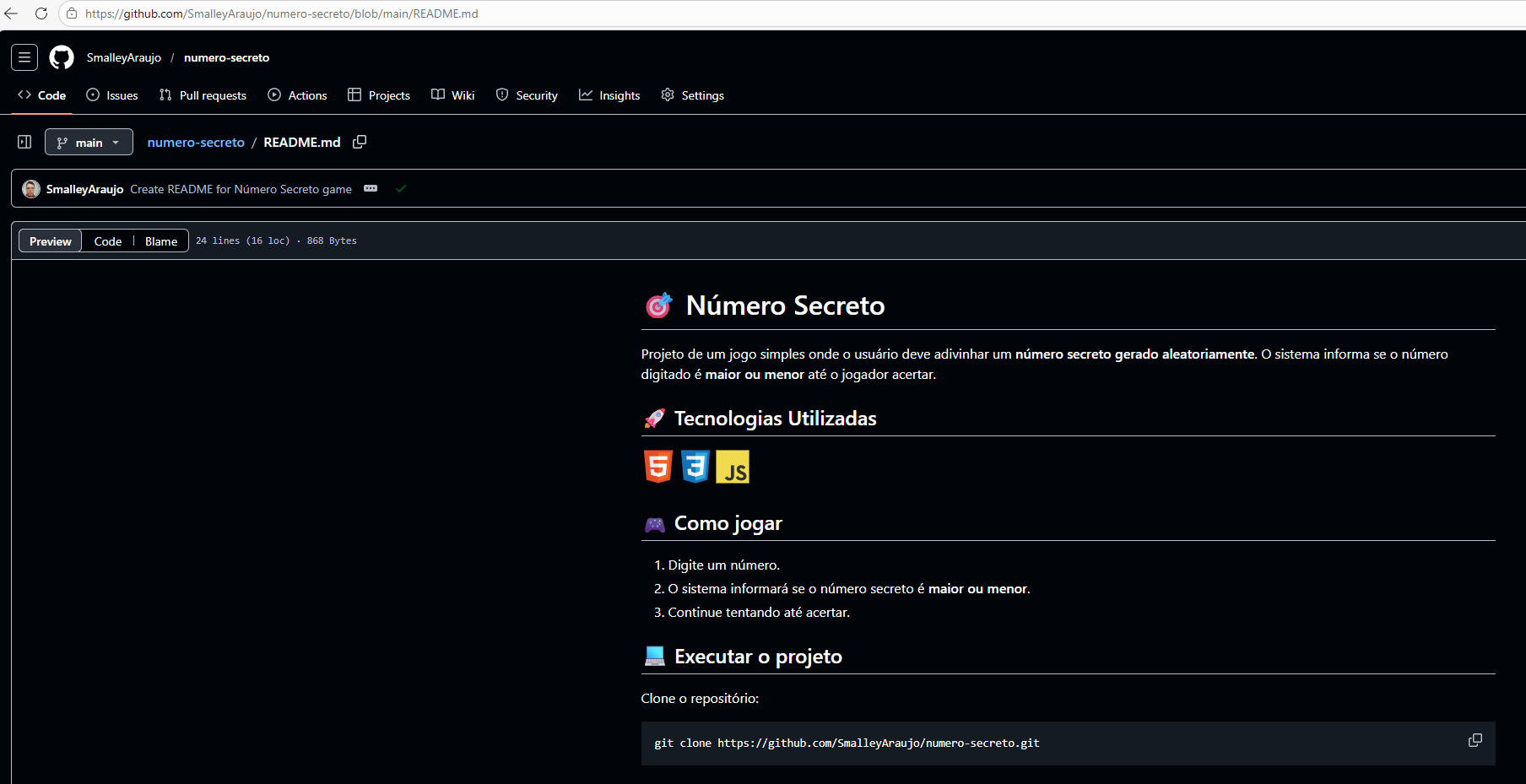1526x784 pixels.
Task: Copy the README.md file path
Action: 360,142
